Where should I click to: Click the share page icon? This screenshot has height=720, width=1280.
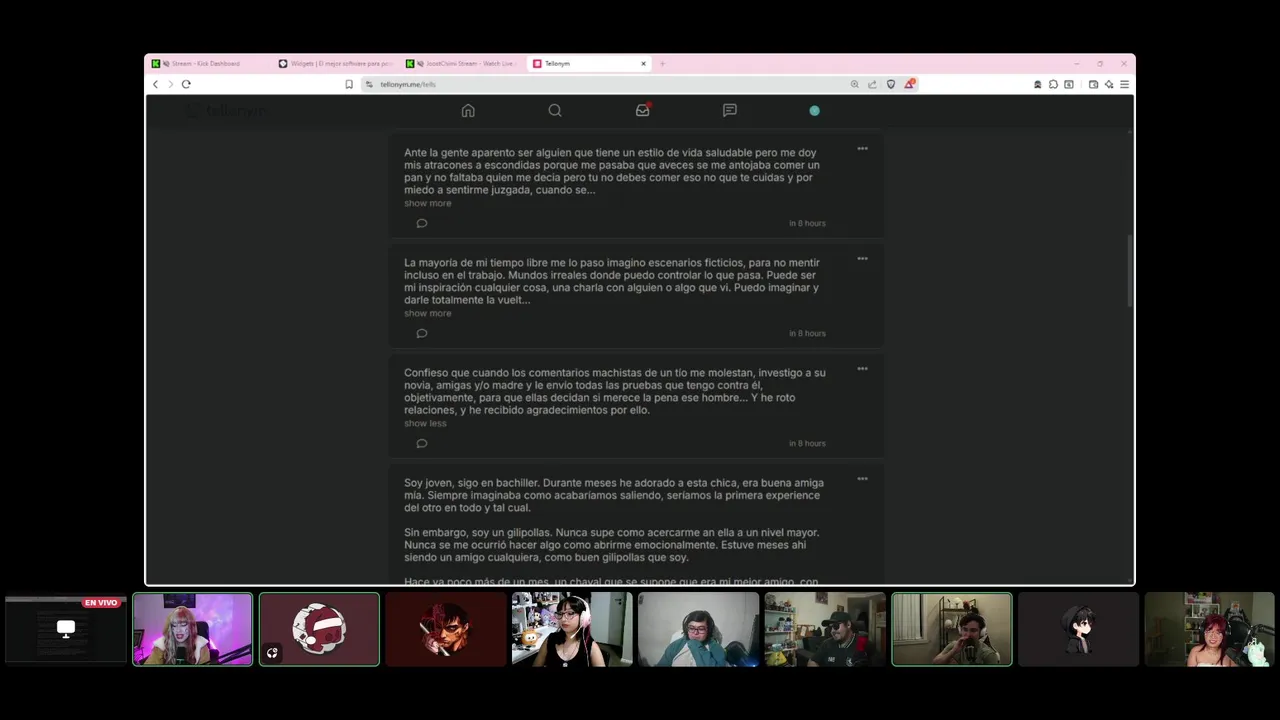pyautogui.click(x=872, y=84)
